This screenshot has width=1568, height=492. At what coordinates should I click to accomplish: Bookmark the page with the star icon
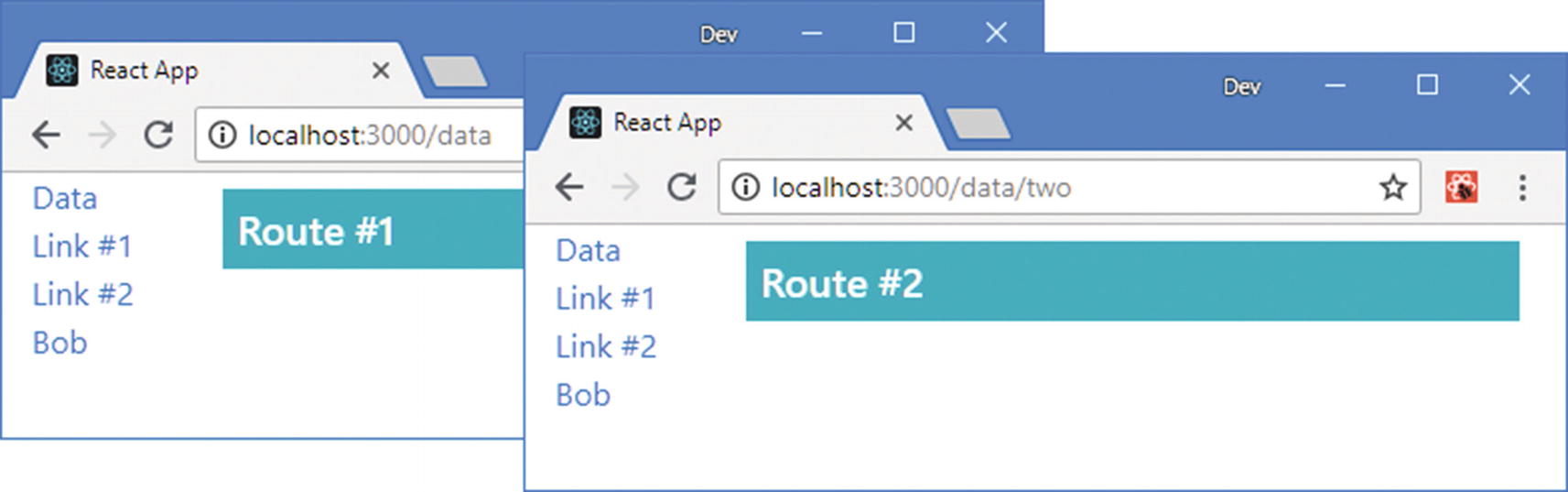1392,188
